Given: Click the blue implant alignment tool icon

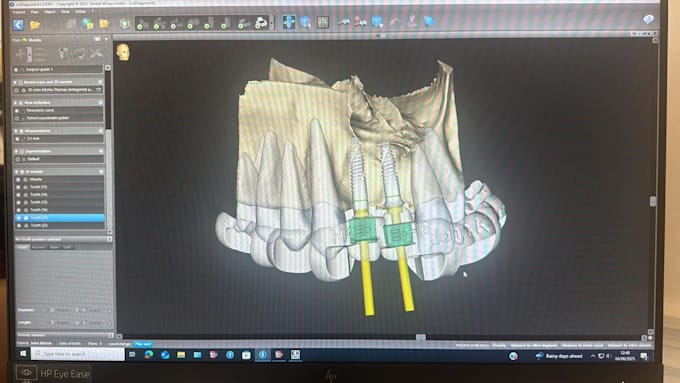Looking at the screenshot, I should [288, 22].
